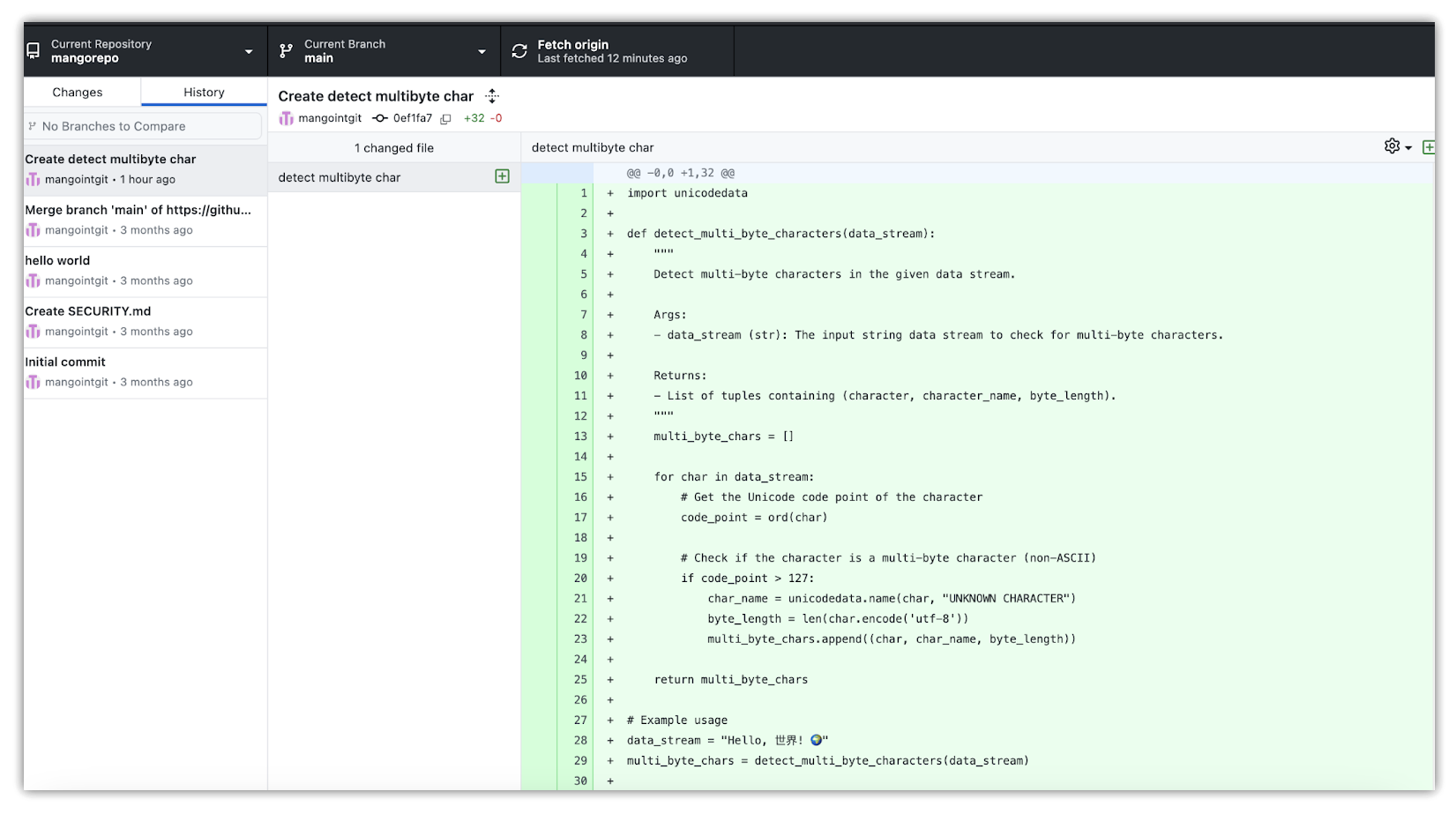1456x814 pixels.
Task: Click the 'for char in data_stream:' line
Action: click(735, 477)
